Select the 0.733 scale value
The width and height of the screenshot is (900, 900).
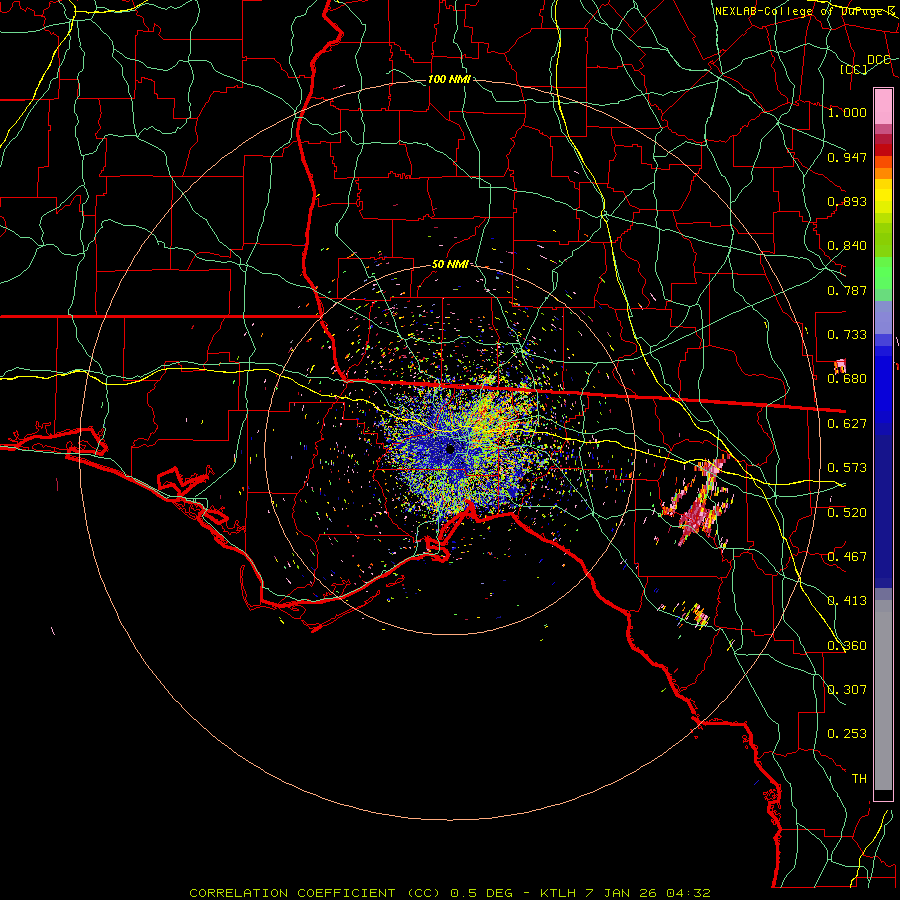pos(847,335)
